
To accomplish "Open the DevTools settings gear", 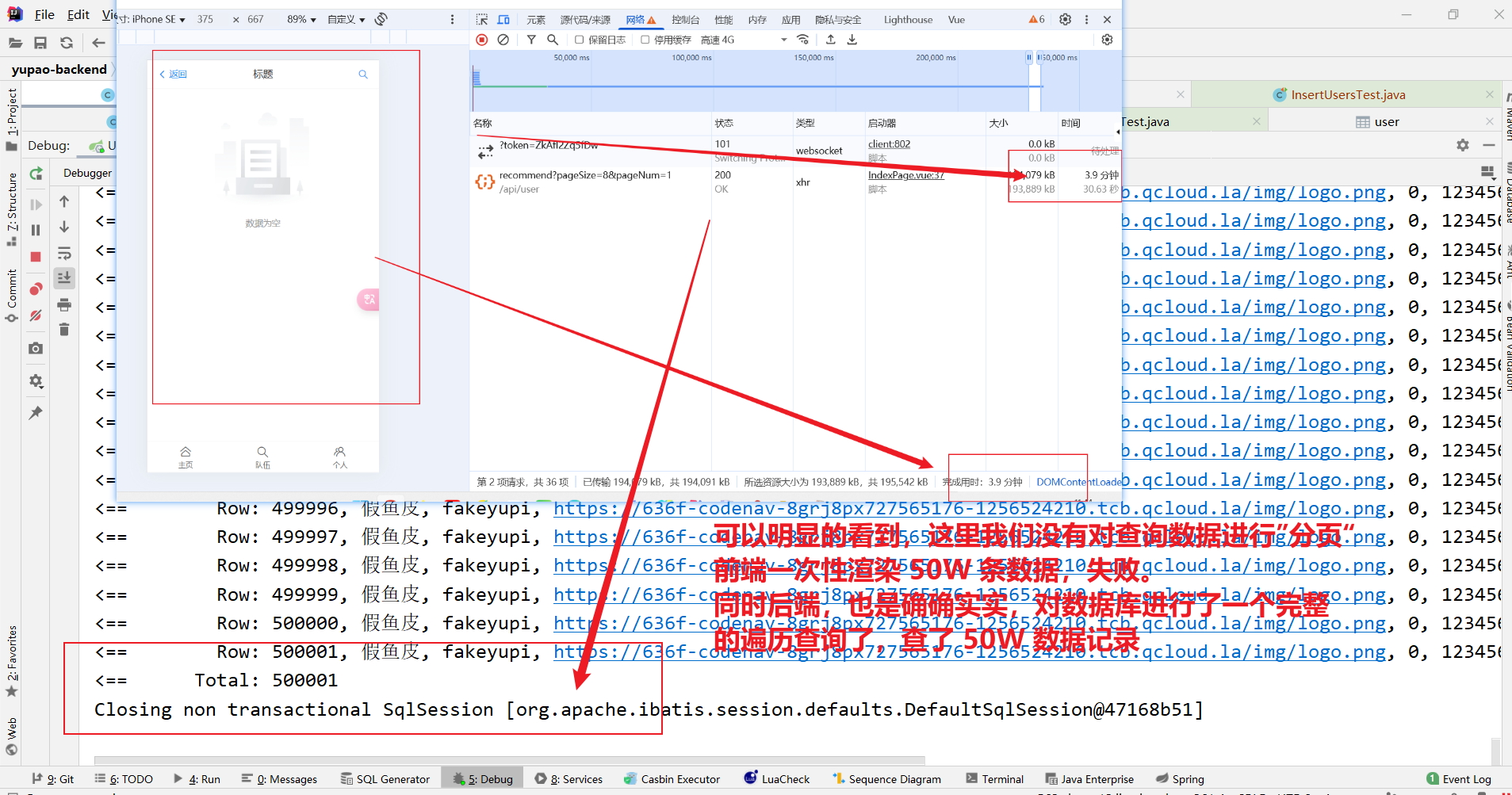I will pyautogui.click(x=1065, y=19).
